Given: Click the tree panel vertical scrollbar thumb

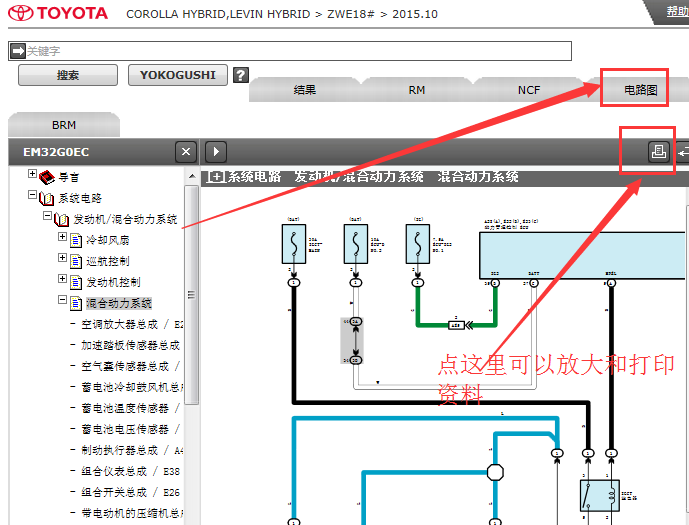Looking at the screenshot, I should (192, 294).
